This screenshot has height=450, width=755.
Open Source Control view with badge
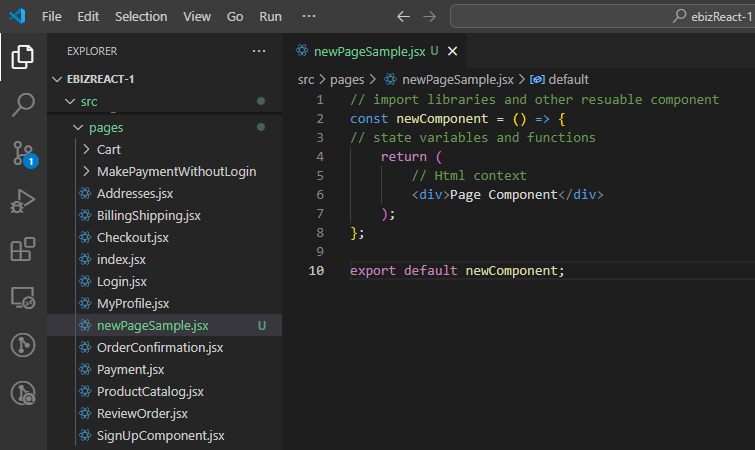click(x=23, y=154)
